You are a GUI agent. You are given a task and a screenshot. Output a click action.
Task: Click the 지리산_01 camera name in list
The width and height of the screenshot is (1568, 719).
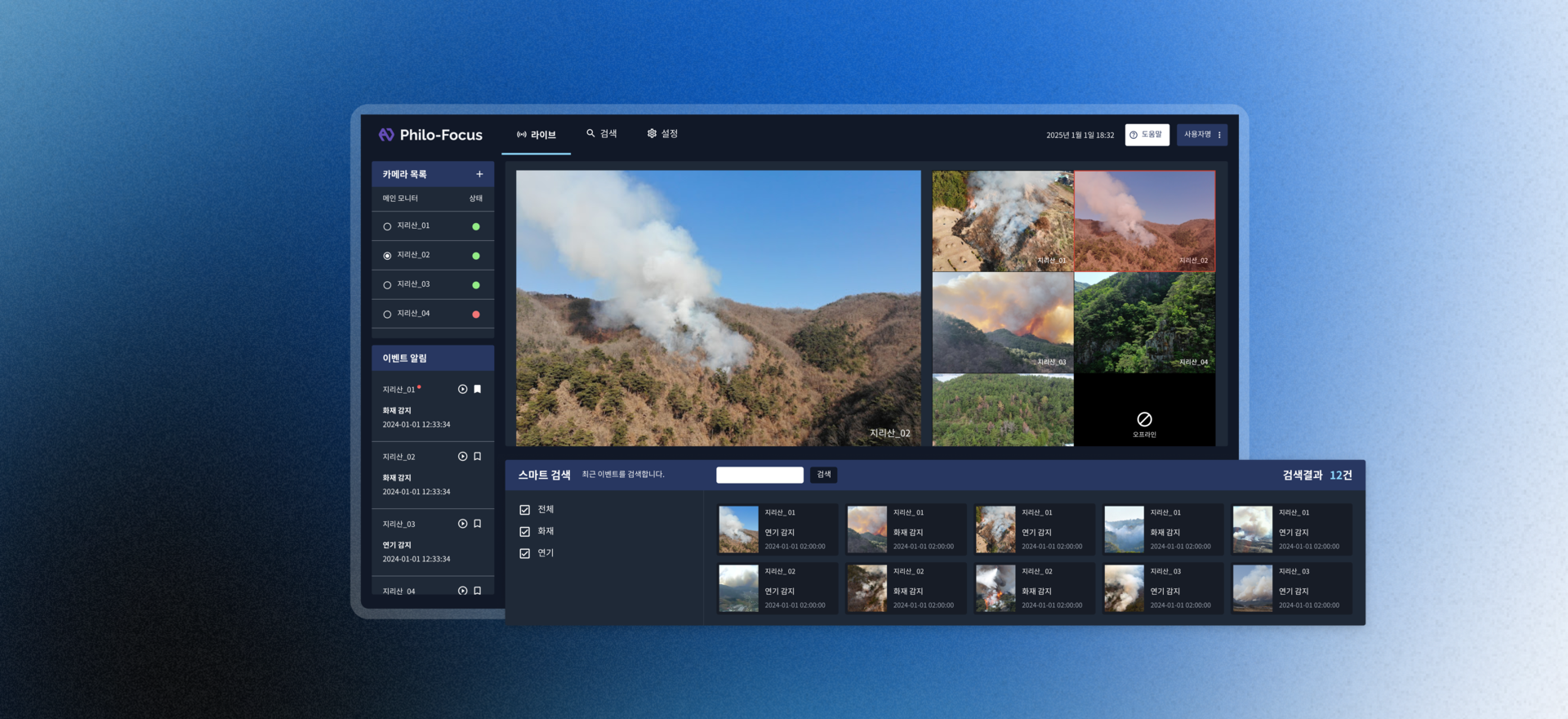pyautogui.click(x=413, y=226)
